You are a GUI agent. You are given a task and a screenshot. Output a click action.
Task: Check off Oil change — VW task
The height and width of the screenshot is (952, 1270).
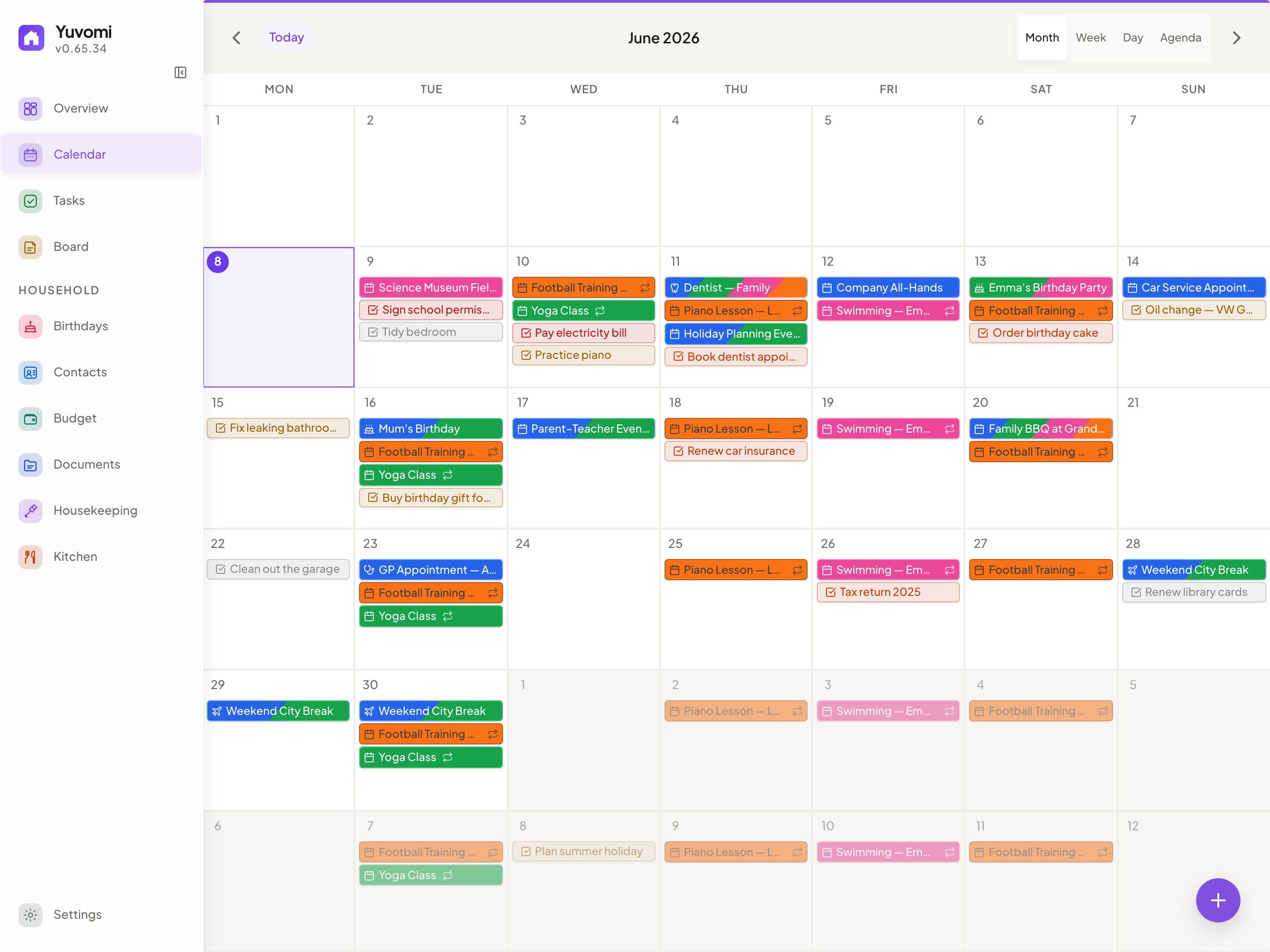pos(1136,310)
